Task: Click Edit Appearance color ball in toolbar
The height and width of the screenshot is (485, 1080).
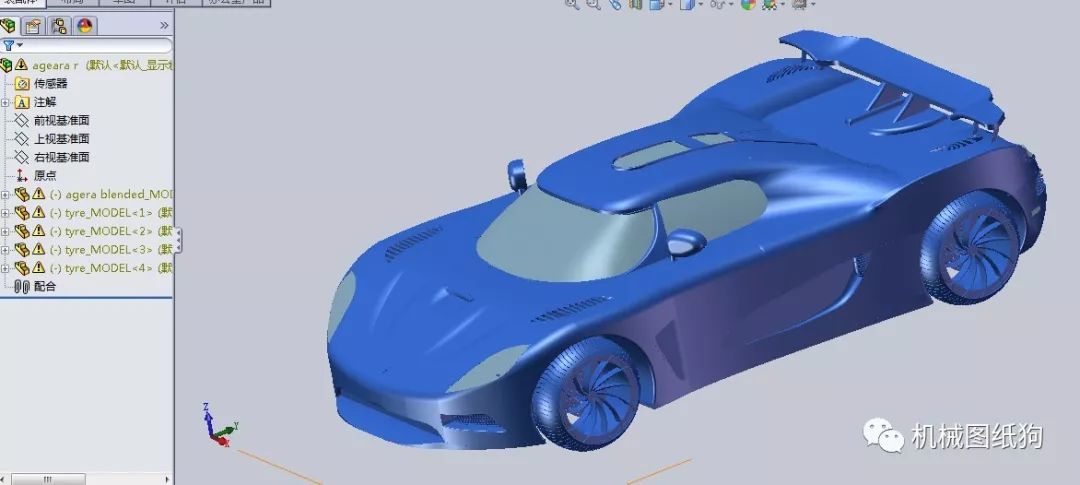Action: (x=749, y=4)
